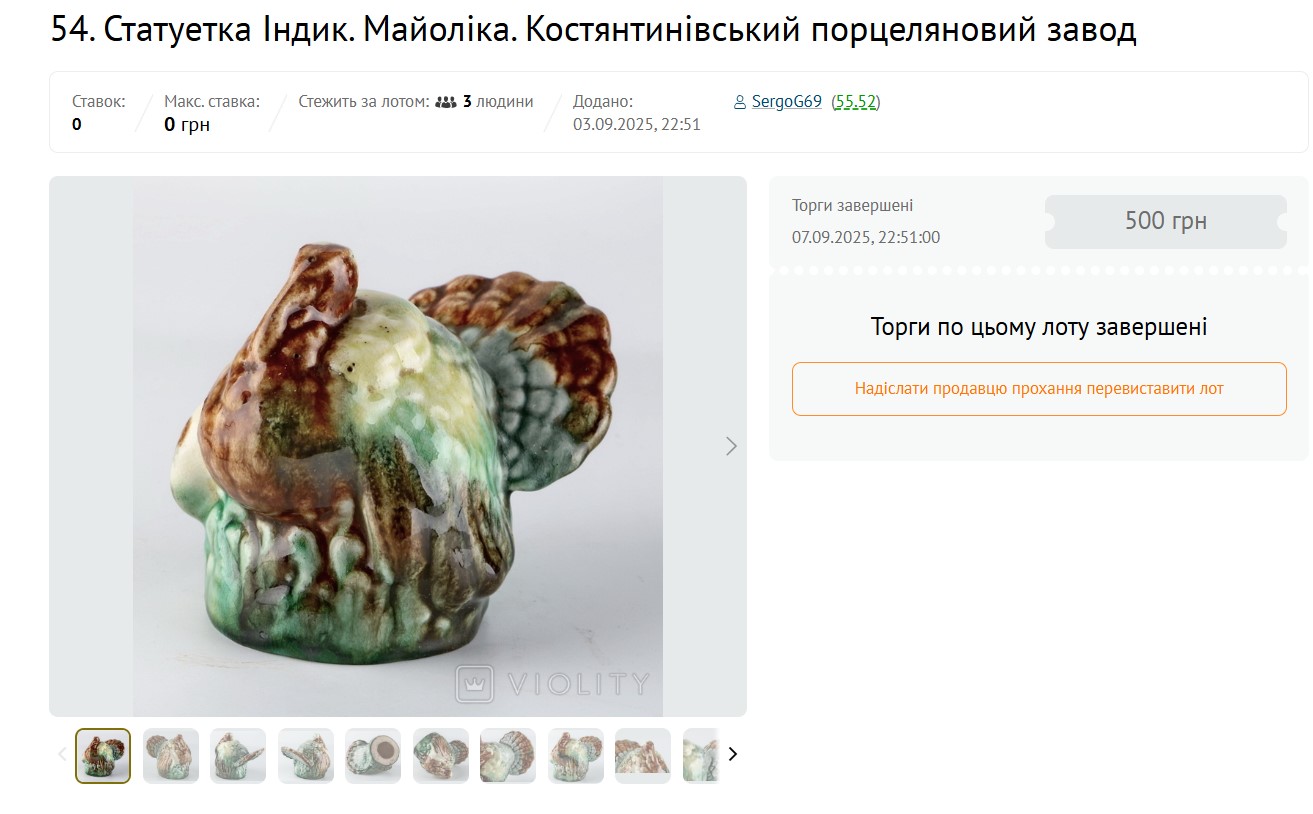Click the thumbnail strip left arrow
Viewport: 1313px width, 814px height.
point(62,754)
